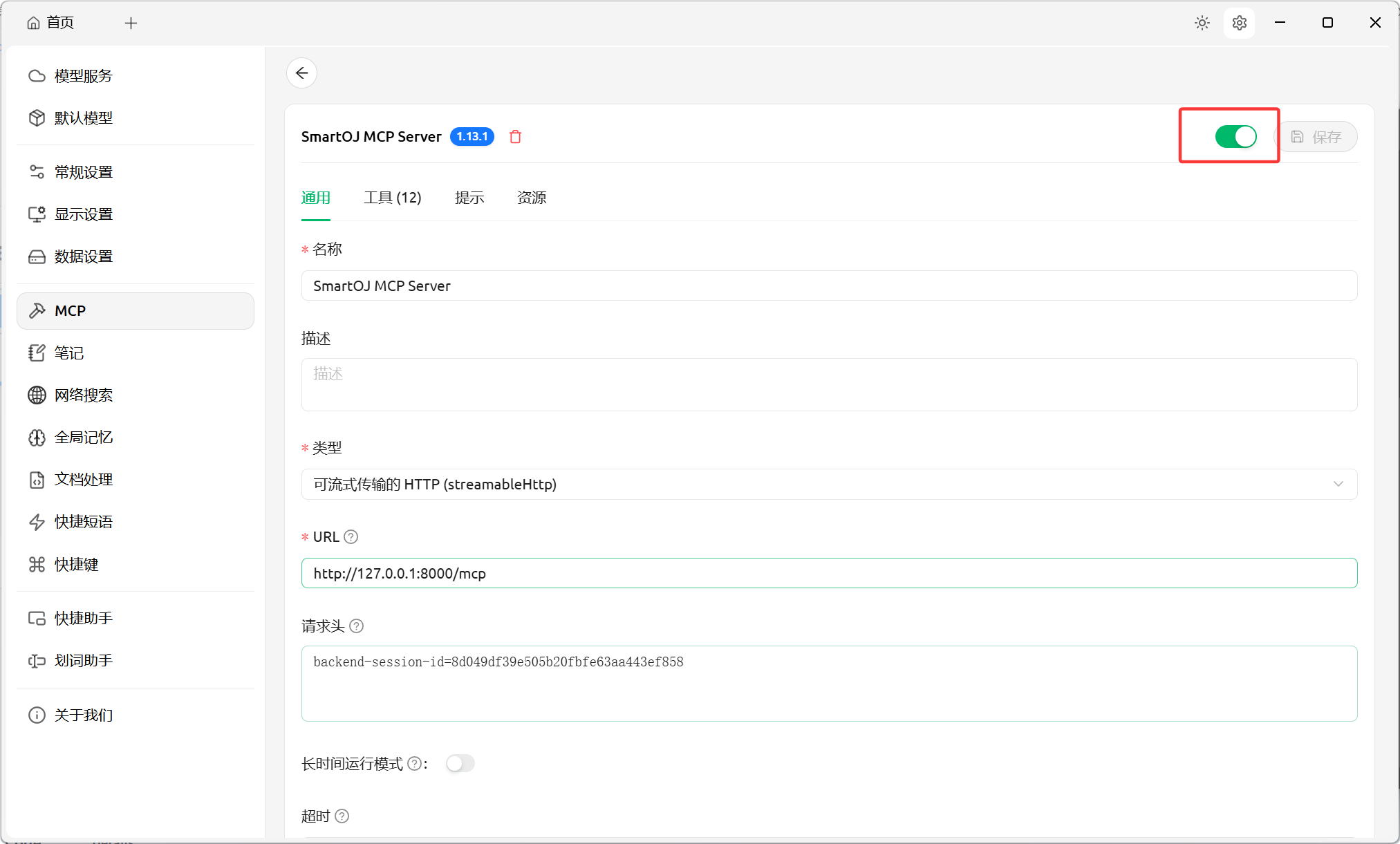Viewport: 1400px width, 844px height.
Task: Expand 类型 list via chevron arrow
Action: point(1338,485)
